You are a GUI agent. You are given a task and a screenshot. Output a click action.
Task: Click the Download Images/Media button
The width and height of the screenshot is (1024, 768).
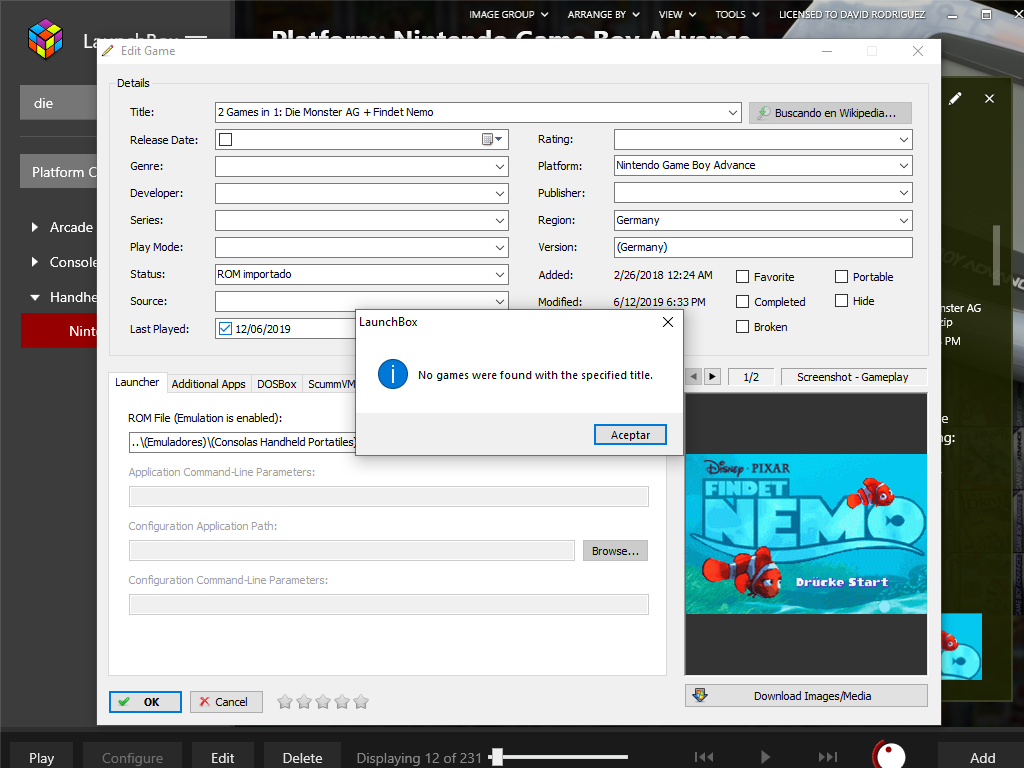pyautogui.click(x=806, y=696)
